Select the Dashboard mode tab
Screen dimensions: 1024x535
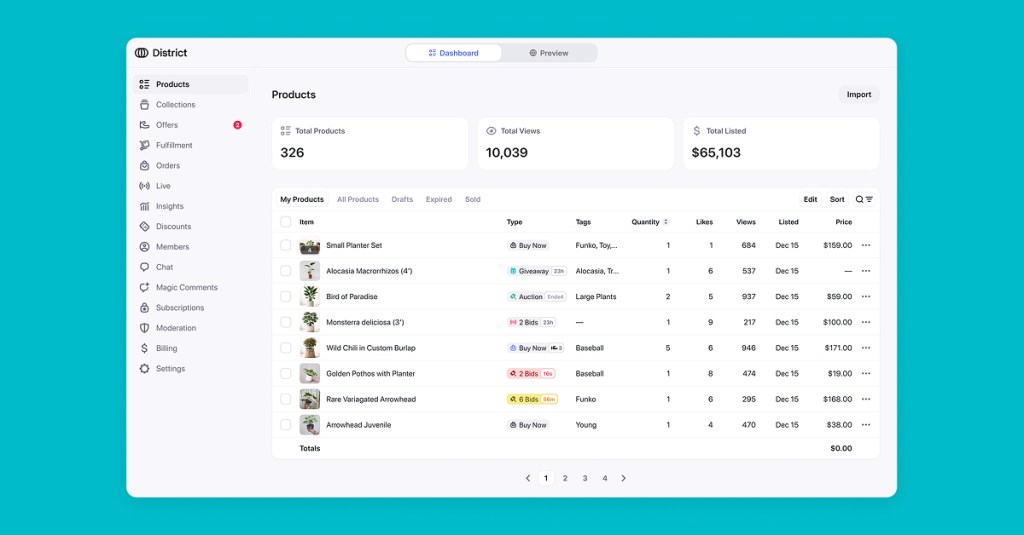click(x=454, y=53)
